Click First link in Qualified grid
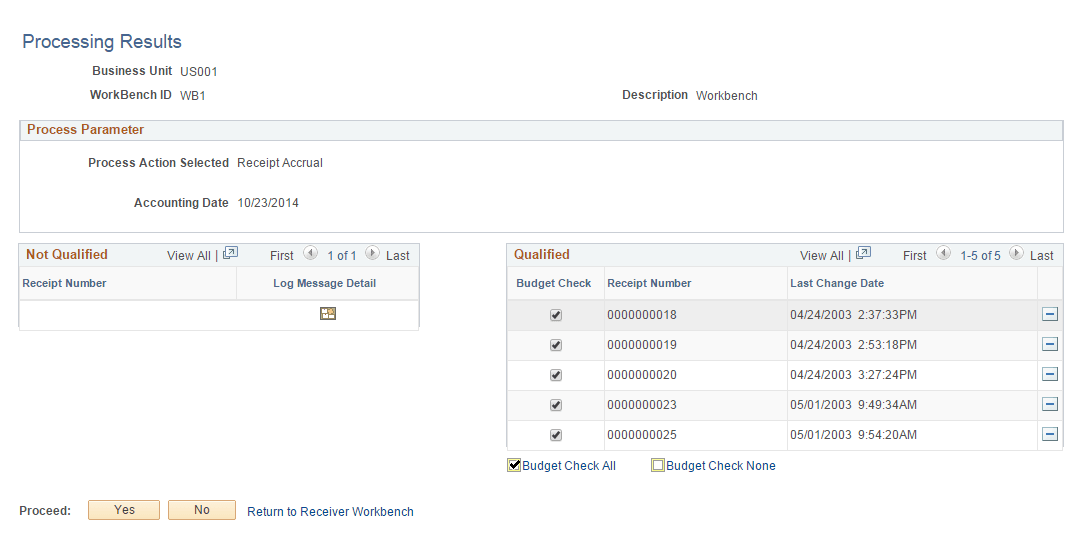 click(915, 256)
